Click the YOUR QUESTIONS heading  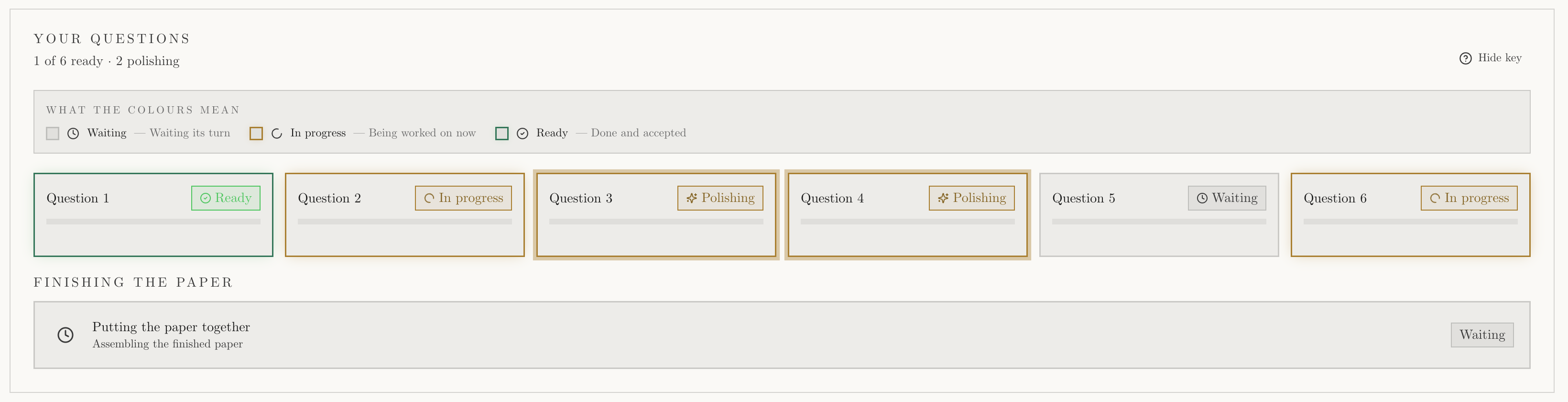click(112, 39)
